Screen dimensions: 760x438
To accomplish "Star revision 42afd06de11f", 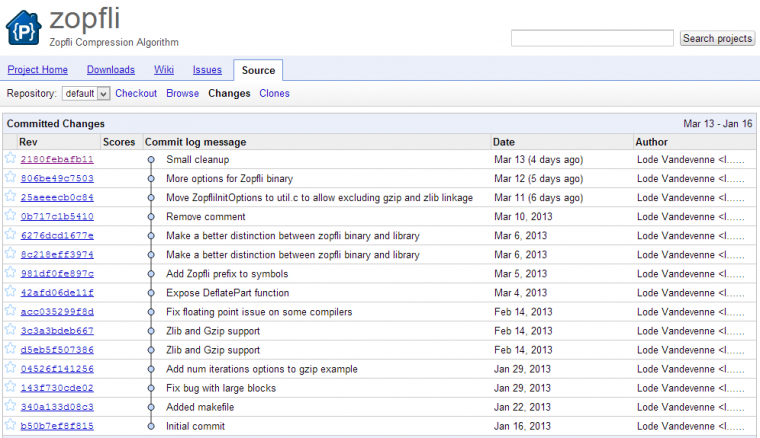I will pos(10,291).
